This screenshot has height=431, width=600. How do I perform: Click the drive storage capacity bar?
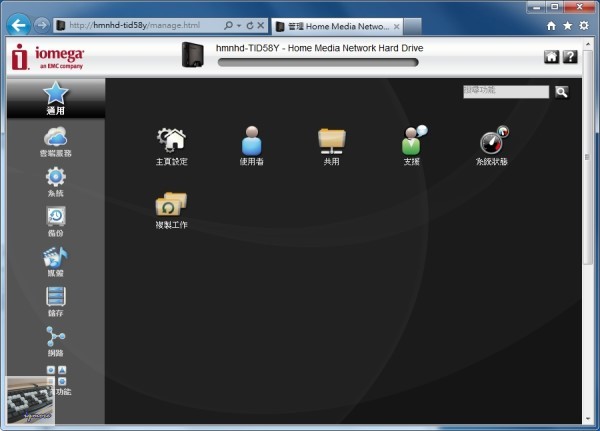coord(318,62)
